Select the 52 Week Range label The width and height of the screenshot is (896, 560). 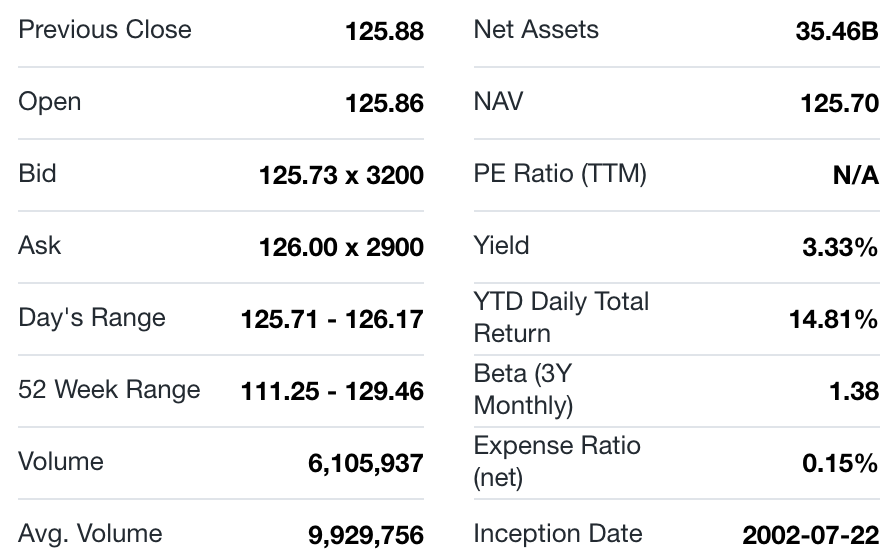pos(109,390)
